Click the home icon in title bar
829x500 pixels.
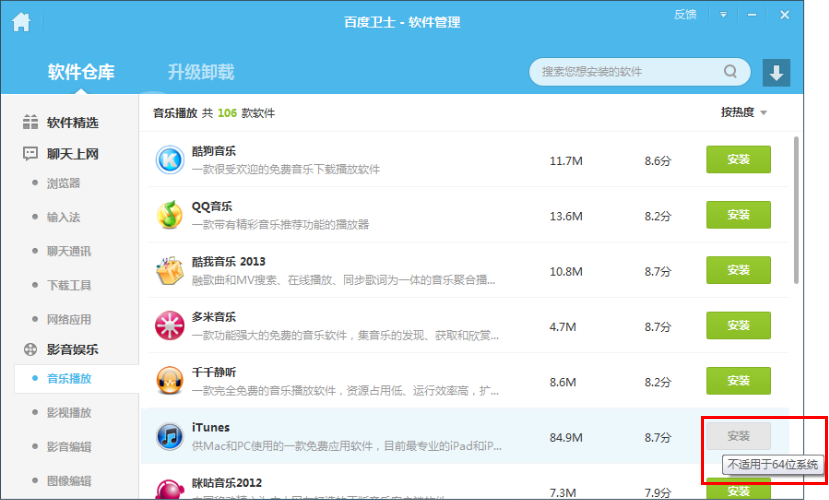click(21, 21)
